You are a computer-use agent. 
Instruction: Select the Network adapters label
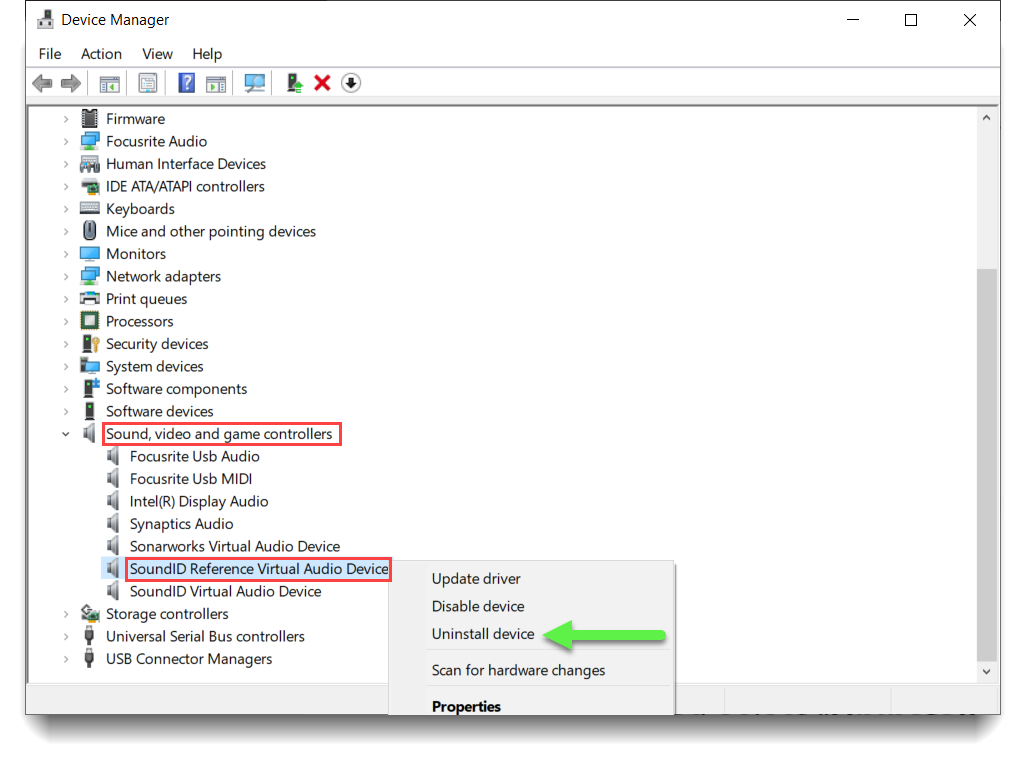pos(164,276)
